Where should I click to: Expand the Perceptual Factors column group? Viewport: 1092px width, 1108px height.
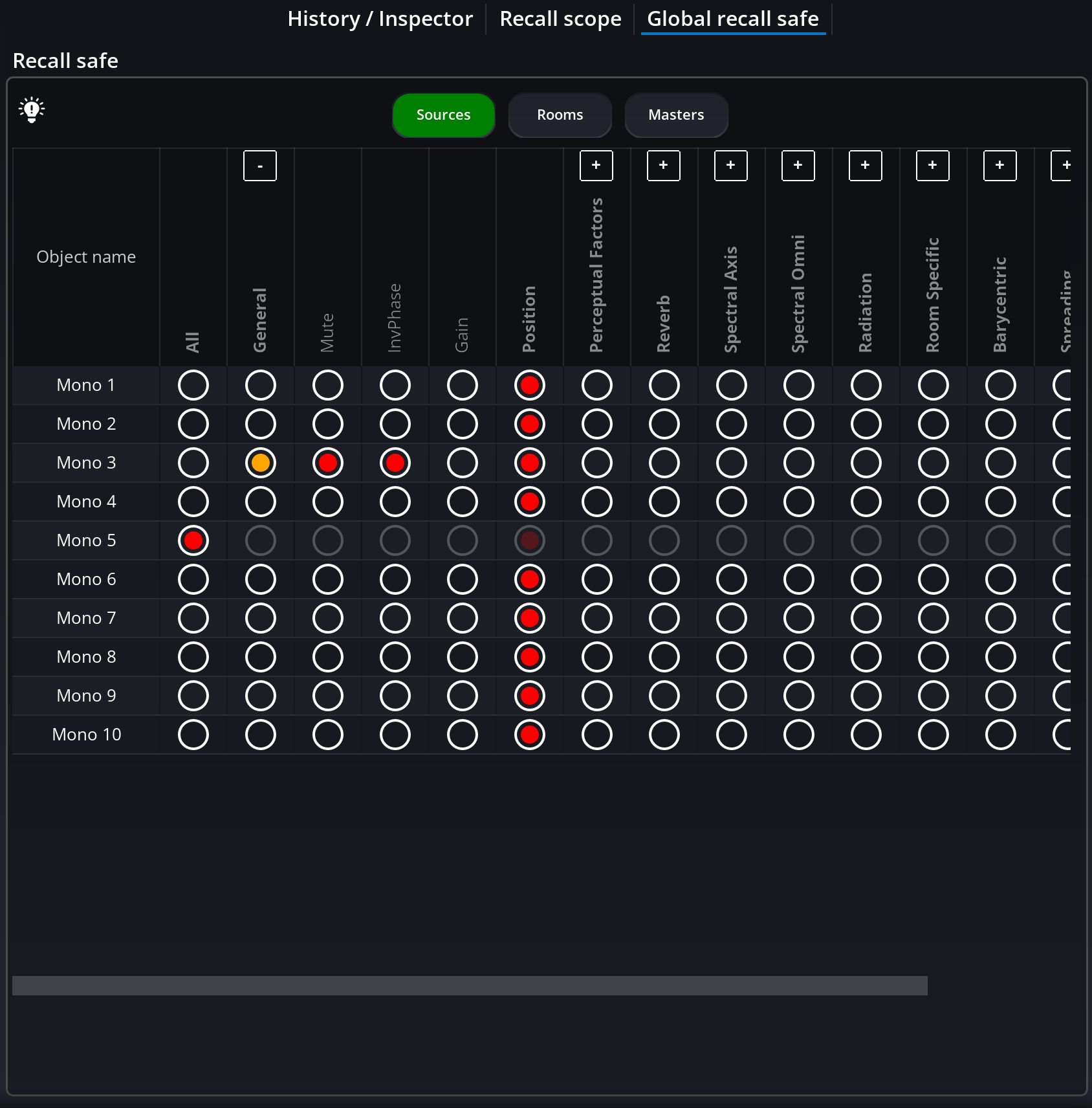[596, 166]
